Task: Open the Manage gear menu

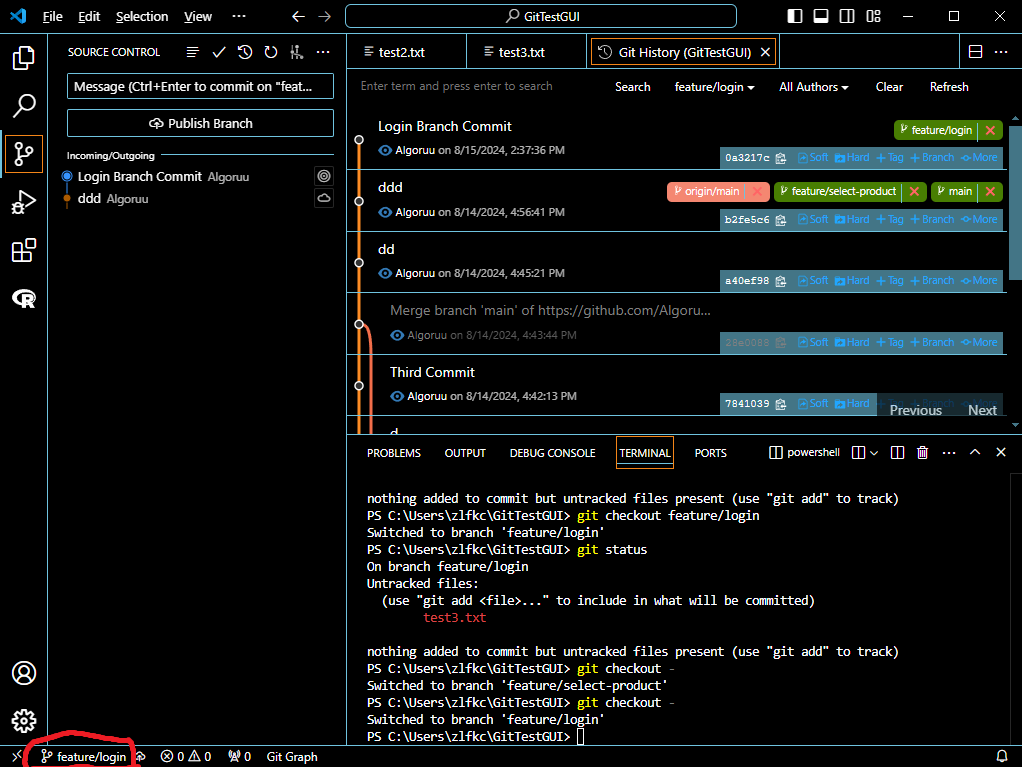Action: click(x=23, y=721)
